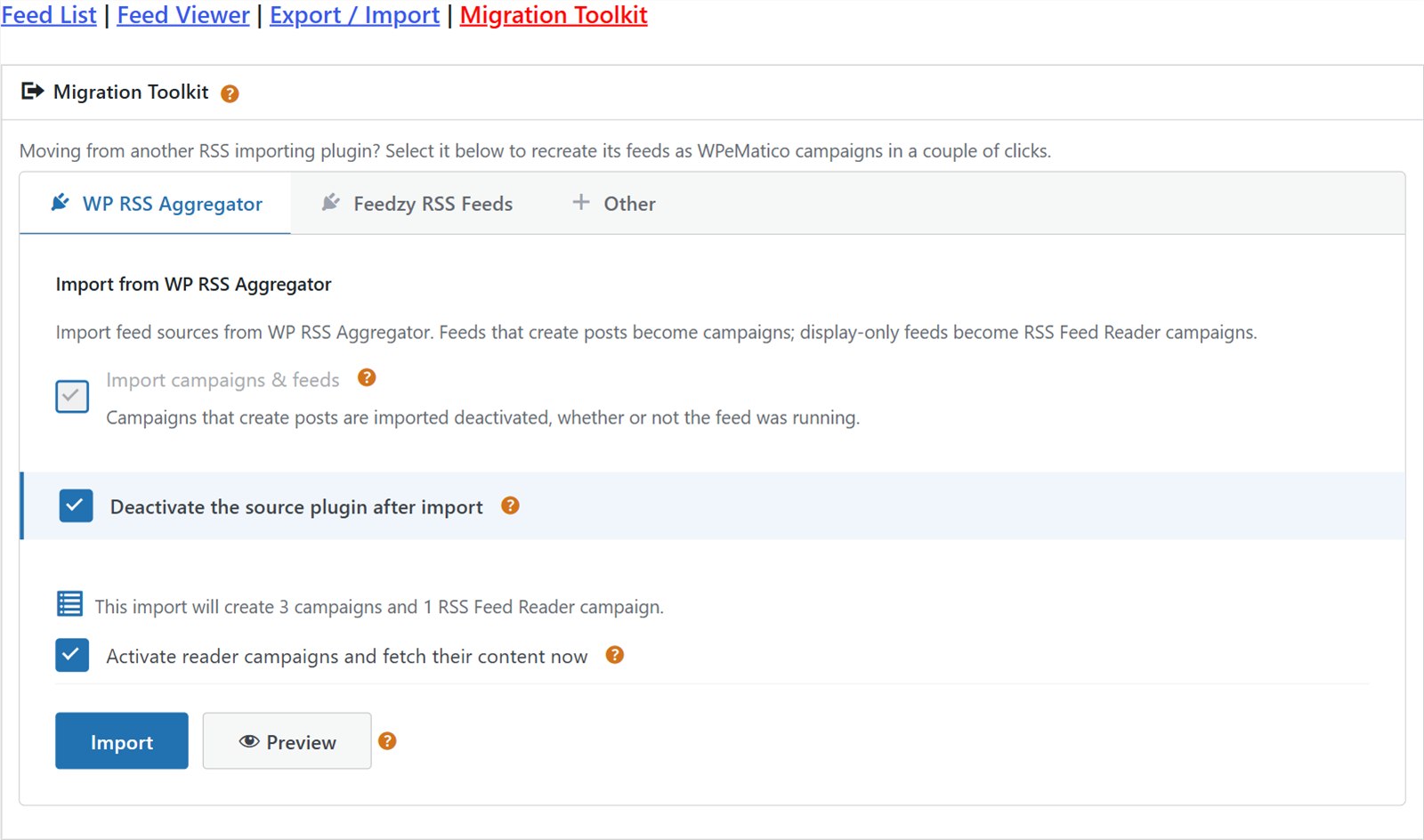
Task: Click the 'Deactivate the source plugin after import' label
Action: click(x=296, y=507)
